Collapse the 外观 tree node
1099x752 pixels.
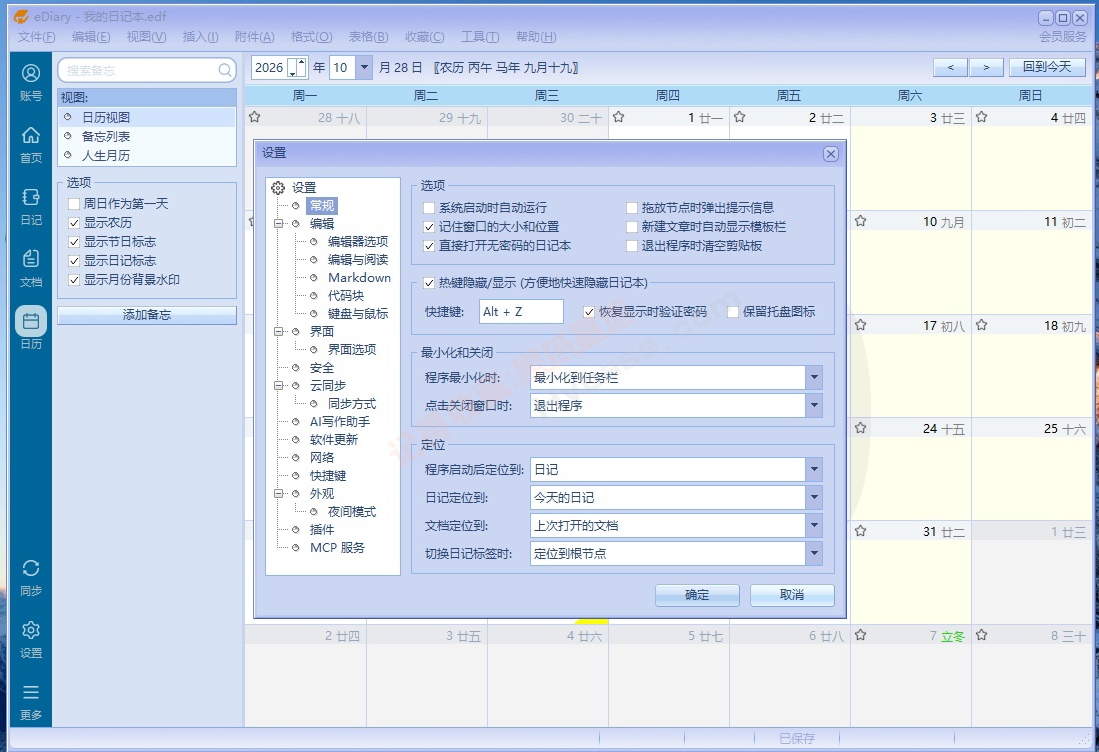point(278,493)
